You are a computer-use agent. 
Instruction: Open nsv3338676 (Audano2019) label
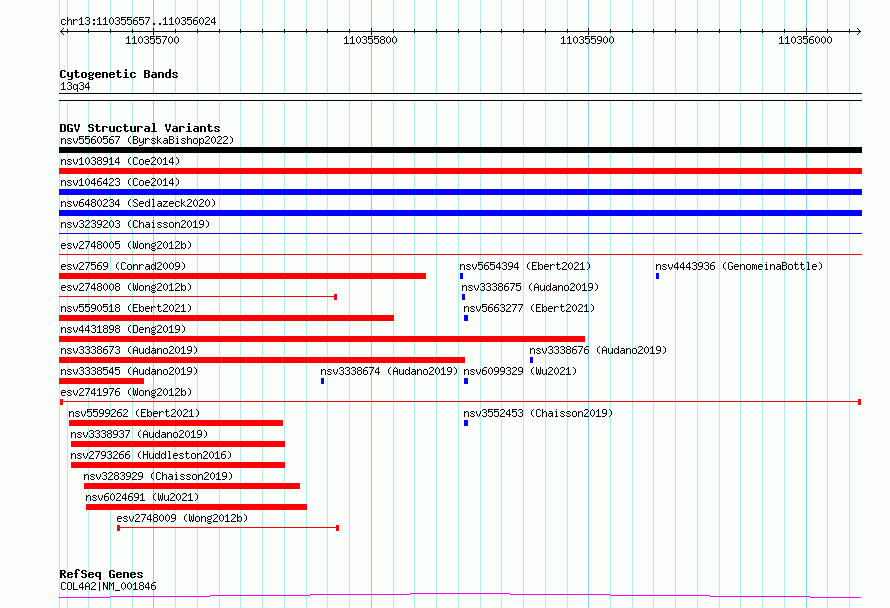pyautogui.click(x=598, y=350)
